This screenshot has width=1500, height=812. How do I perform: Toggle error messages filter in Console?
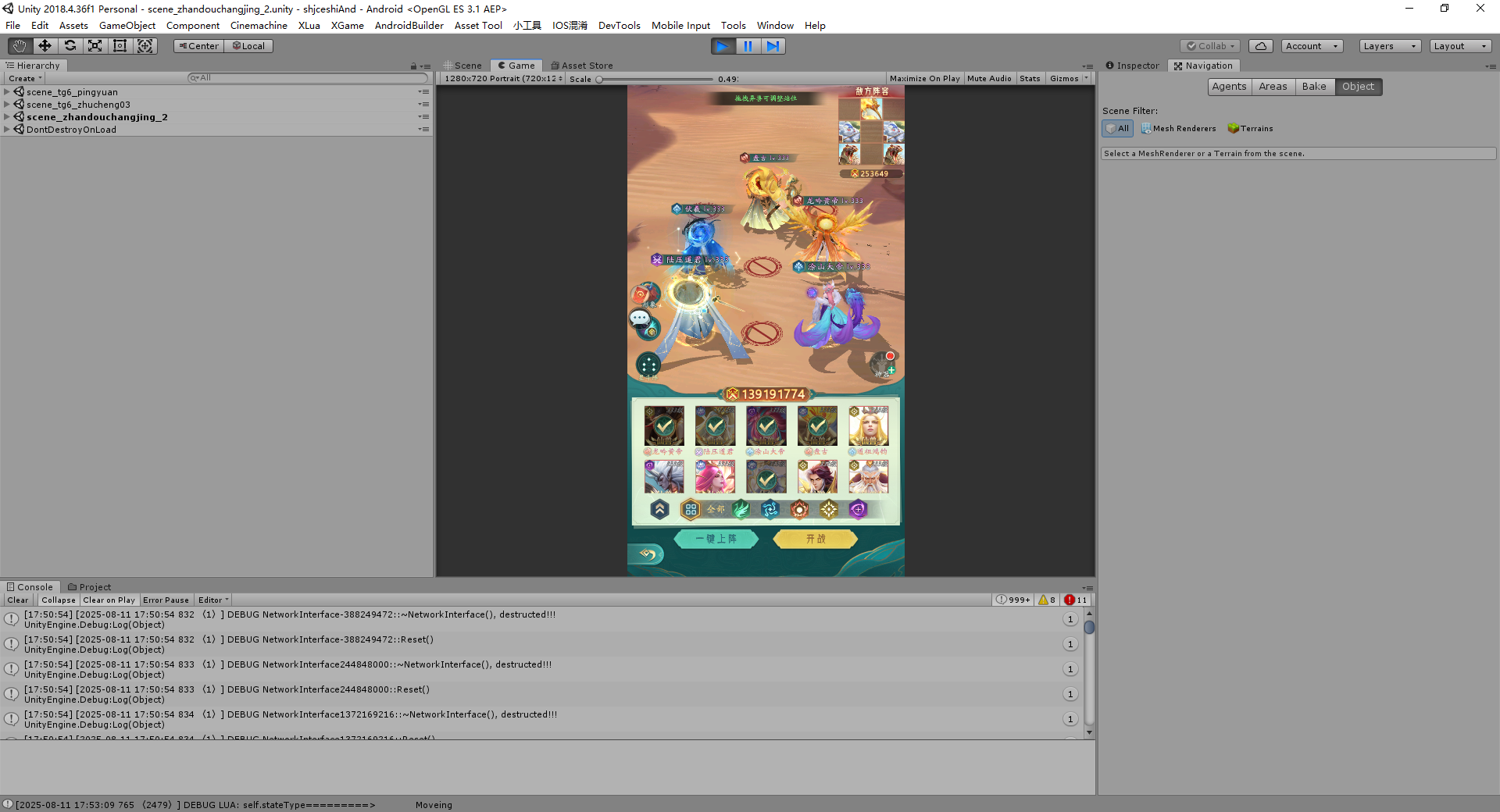coord(1076,600)
